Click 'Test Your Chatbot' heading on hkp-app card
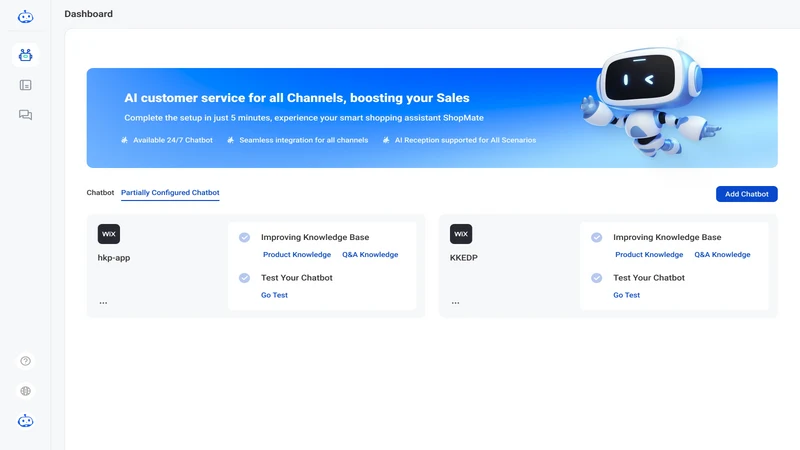 pyautogui.click(x=296, y=278)
